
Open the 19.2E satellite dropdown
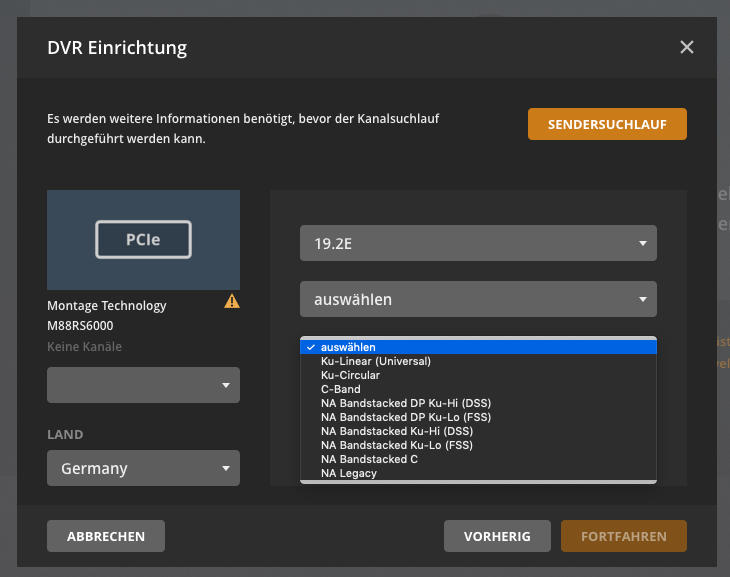[478, 243]
